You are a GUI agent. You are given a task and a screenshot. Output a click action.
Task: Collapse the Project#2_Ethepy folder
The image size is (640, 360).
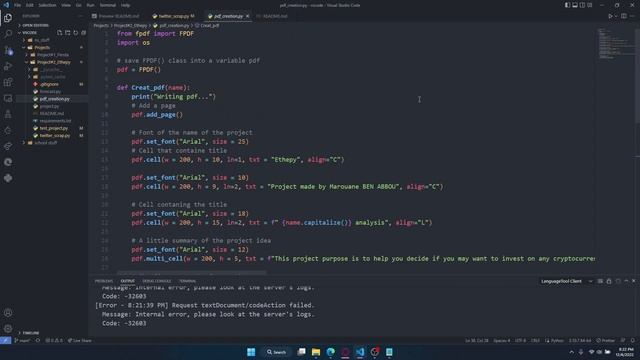pos(53,62)
